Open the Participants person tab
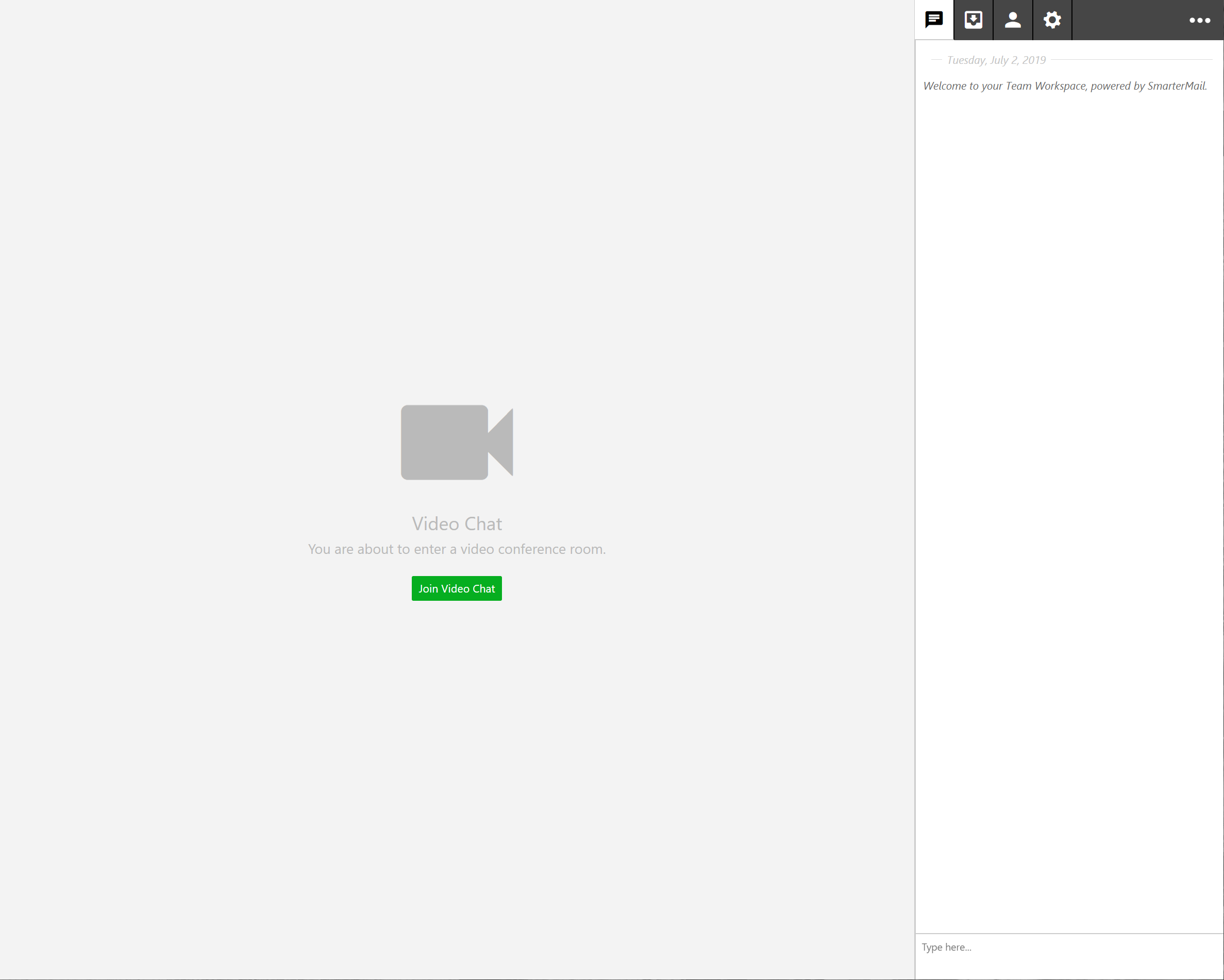The image size is (1224, 980). point(1012,20)
